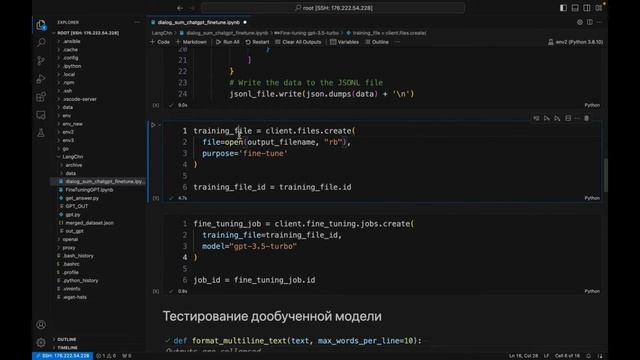The height and width of the screenshot is (360, 640).
Task: Open the Explorer view in activity bar
Action: (41, 25)
